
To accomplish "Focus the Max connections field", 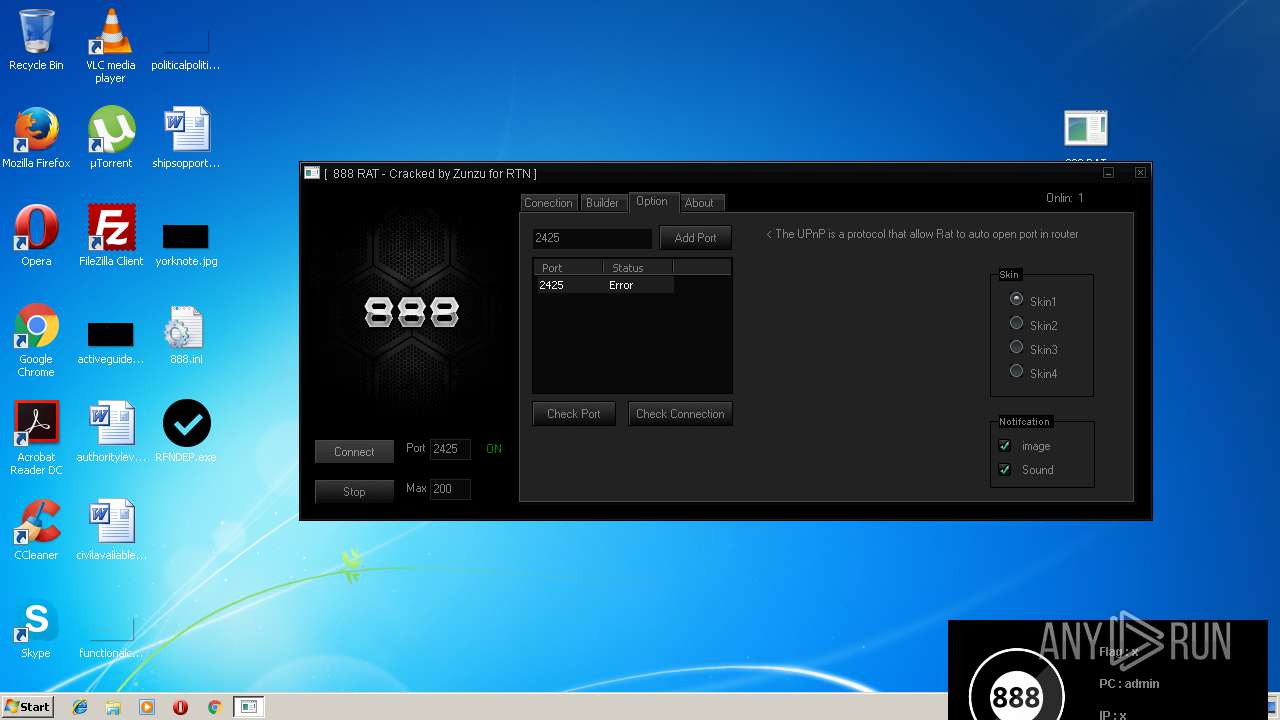I will click(x=450, y=489).
